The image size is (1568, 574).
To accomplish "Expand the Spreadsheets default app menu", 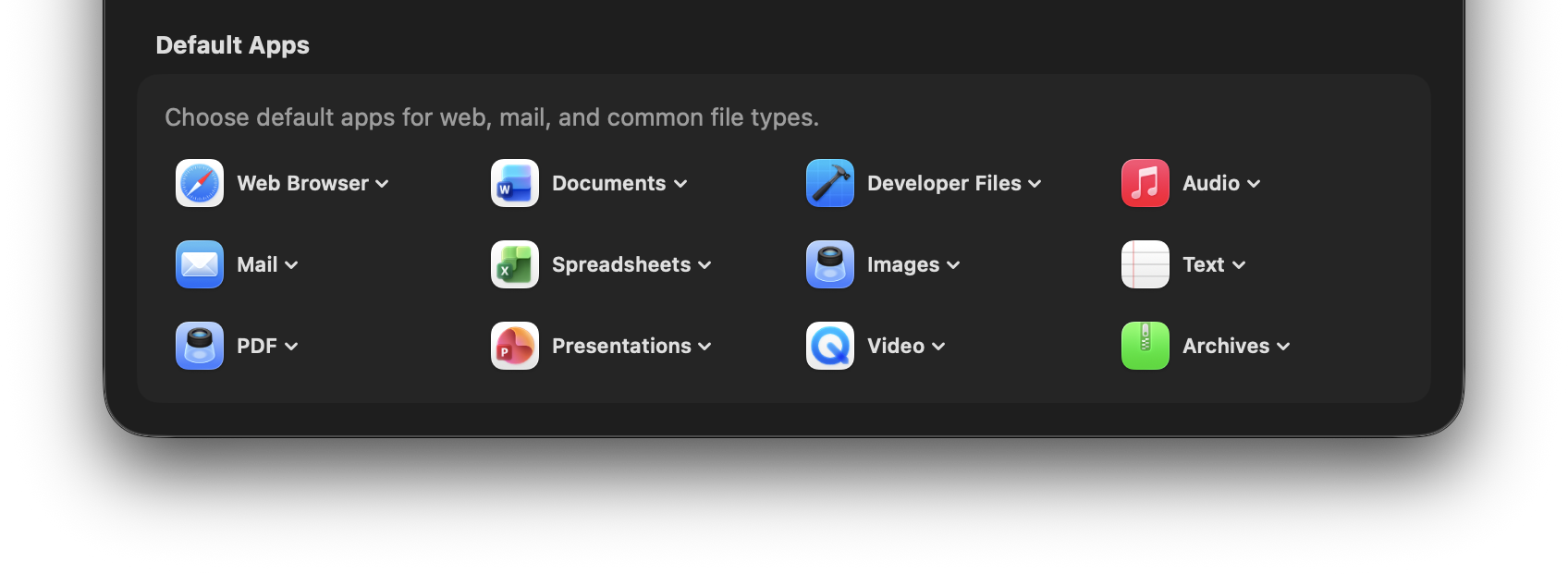I will point(631,264).
